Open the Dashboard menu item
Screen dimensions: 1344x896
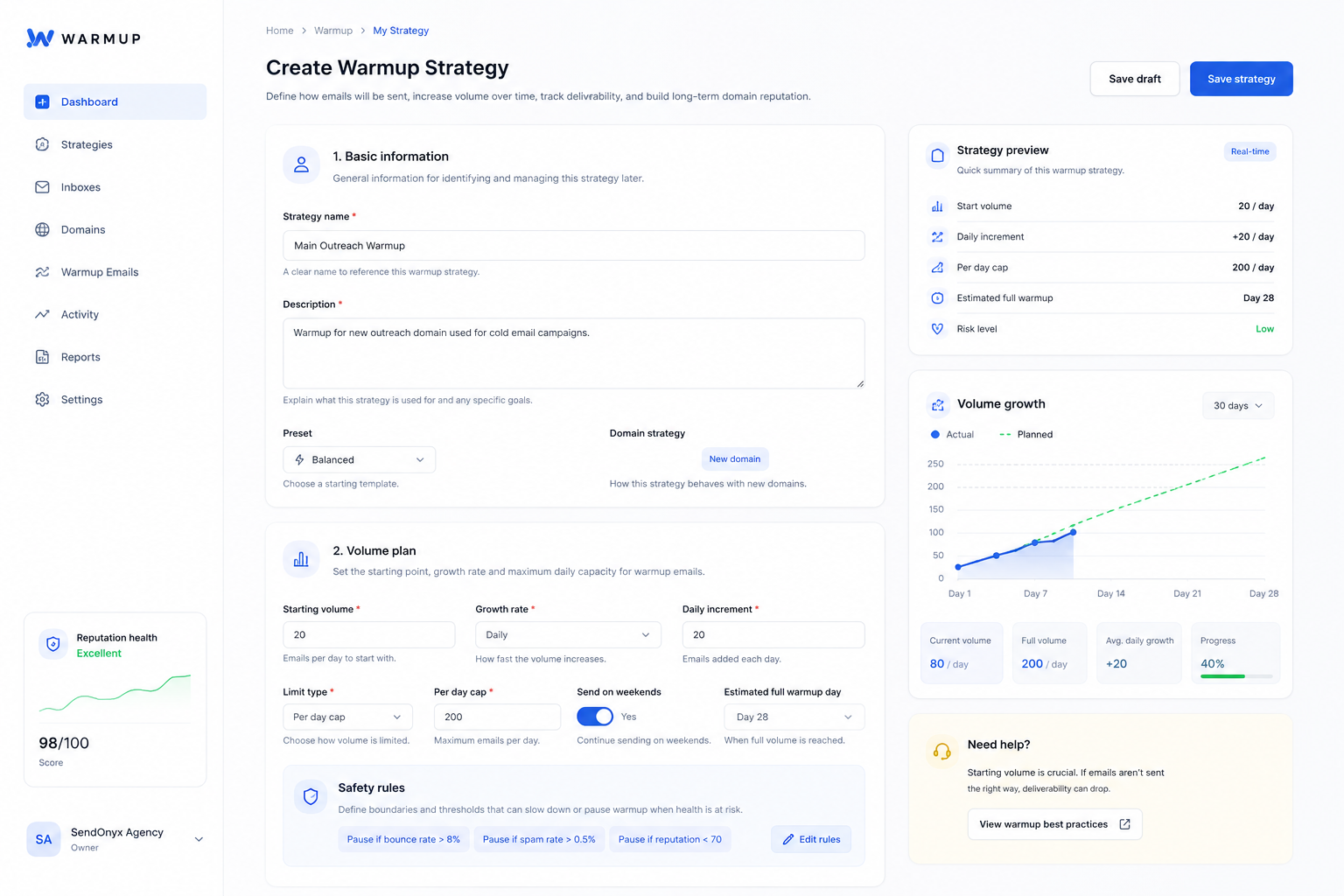[x=115, y=101]
